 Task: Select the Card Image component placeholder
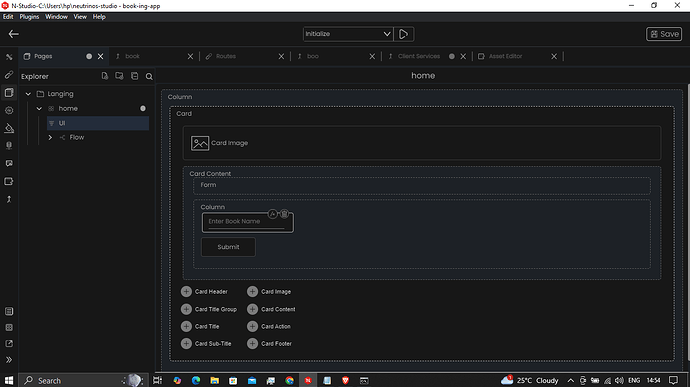point(422,143)
